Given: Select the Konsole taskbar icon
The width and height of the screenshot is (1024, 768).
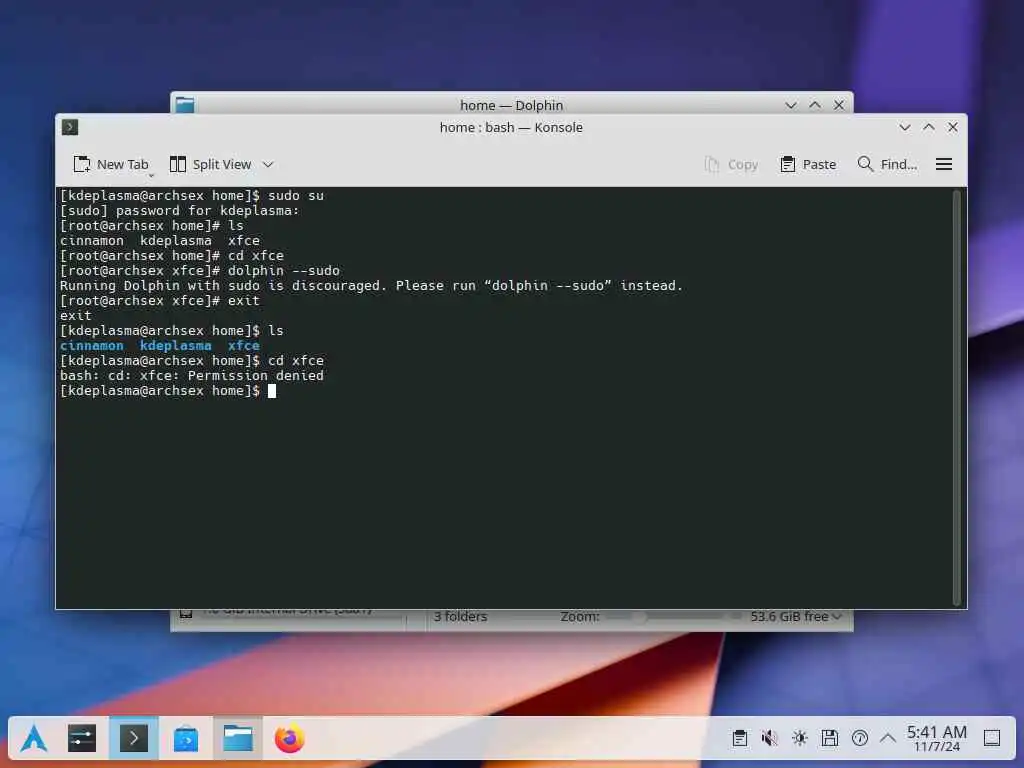Looking at the screenshot, I should tap(134, 739).
